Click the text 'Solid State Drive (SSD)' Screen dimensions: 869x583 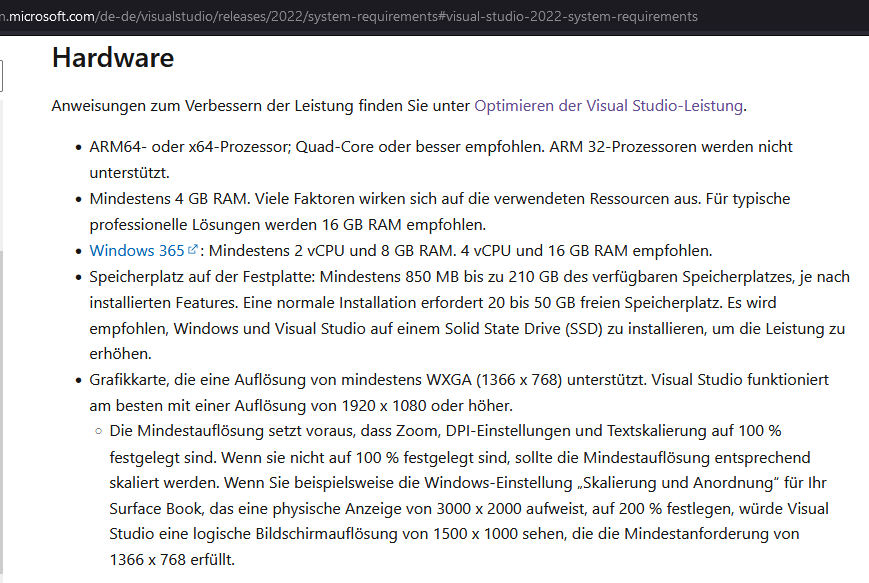[524, 329]
